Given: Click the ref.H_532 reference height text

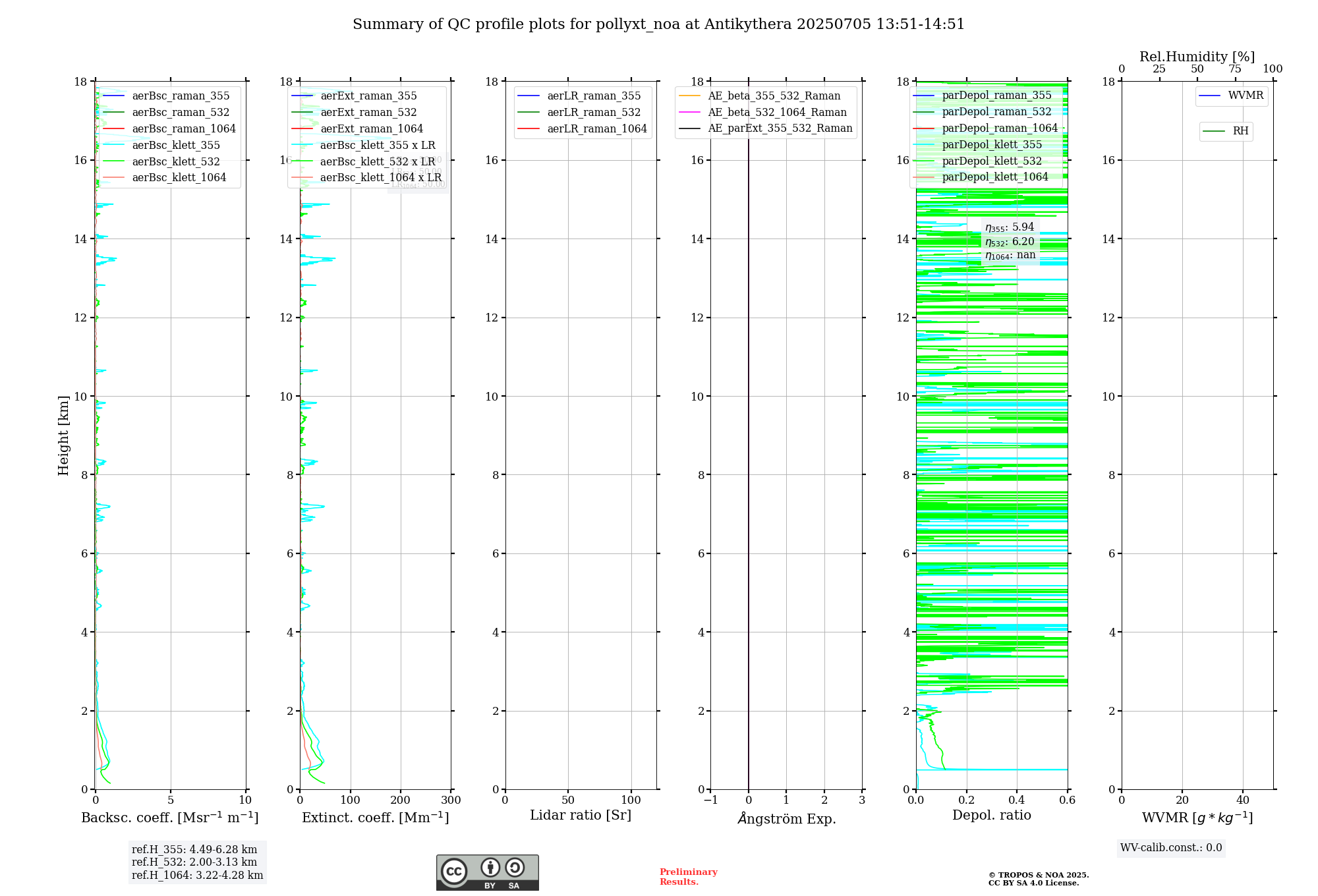Looking at the screenshot, I should point(194,862).
